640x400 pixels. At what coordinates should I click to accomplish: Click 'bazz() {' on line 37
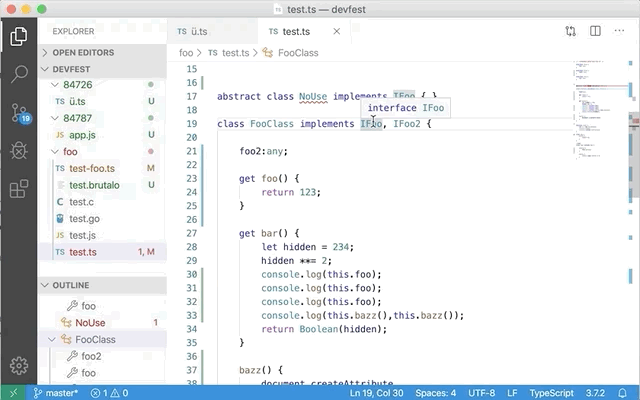click(261, 370)
